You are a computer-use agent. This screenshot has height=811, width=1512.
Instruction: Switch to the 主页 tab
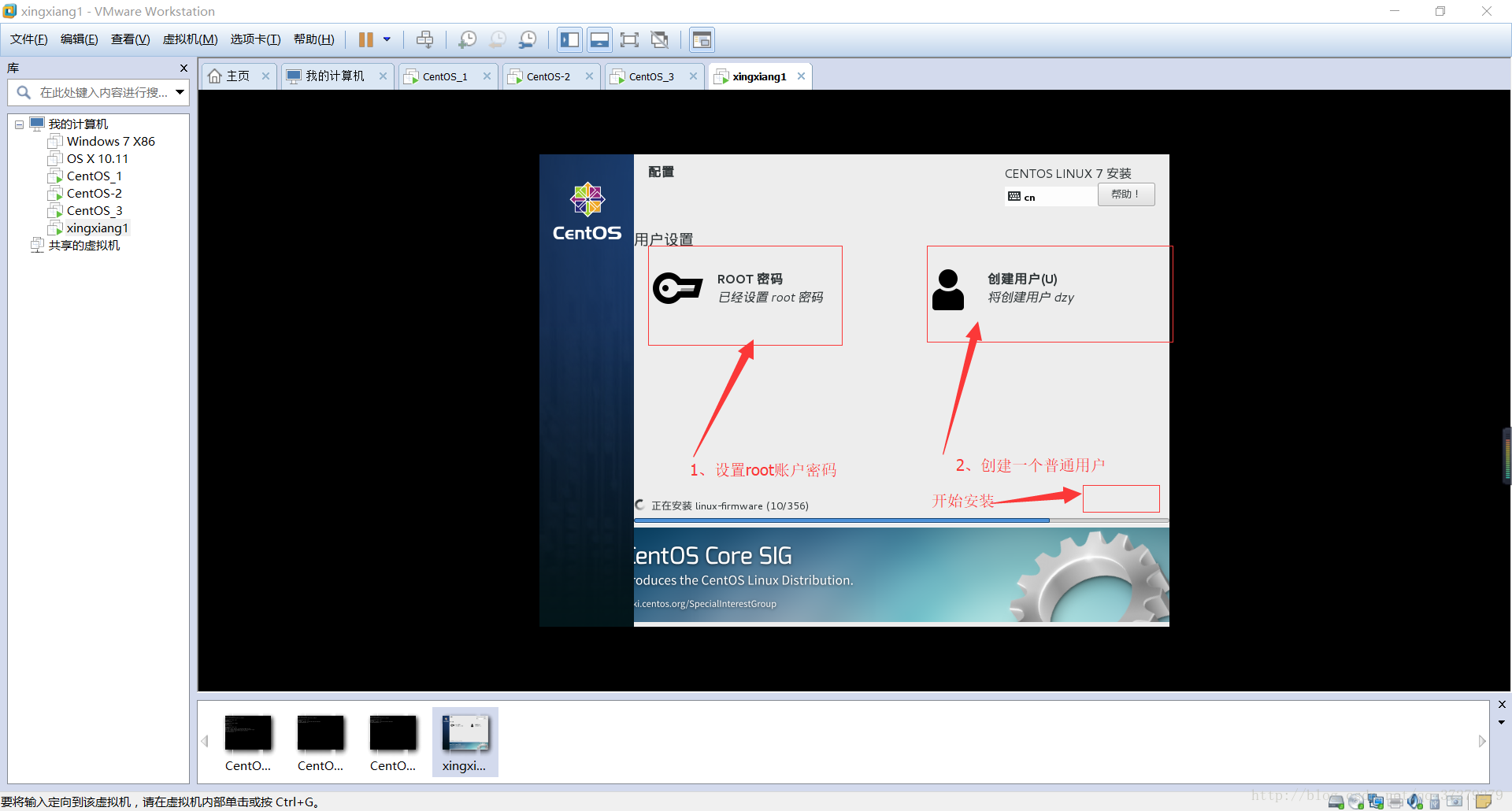click(238, 76)
